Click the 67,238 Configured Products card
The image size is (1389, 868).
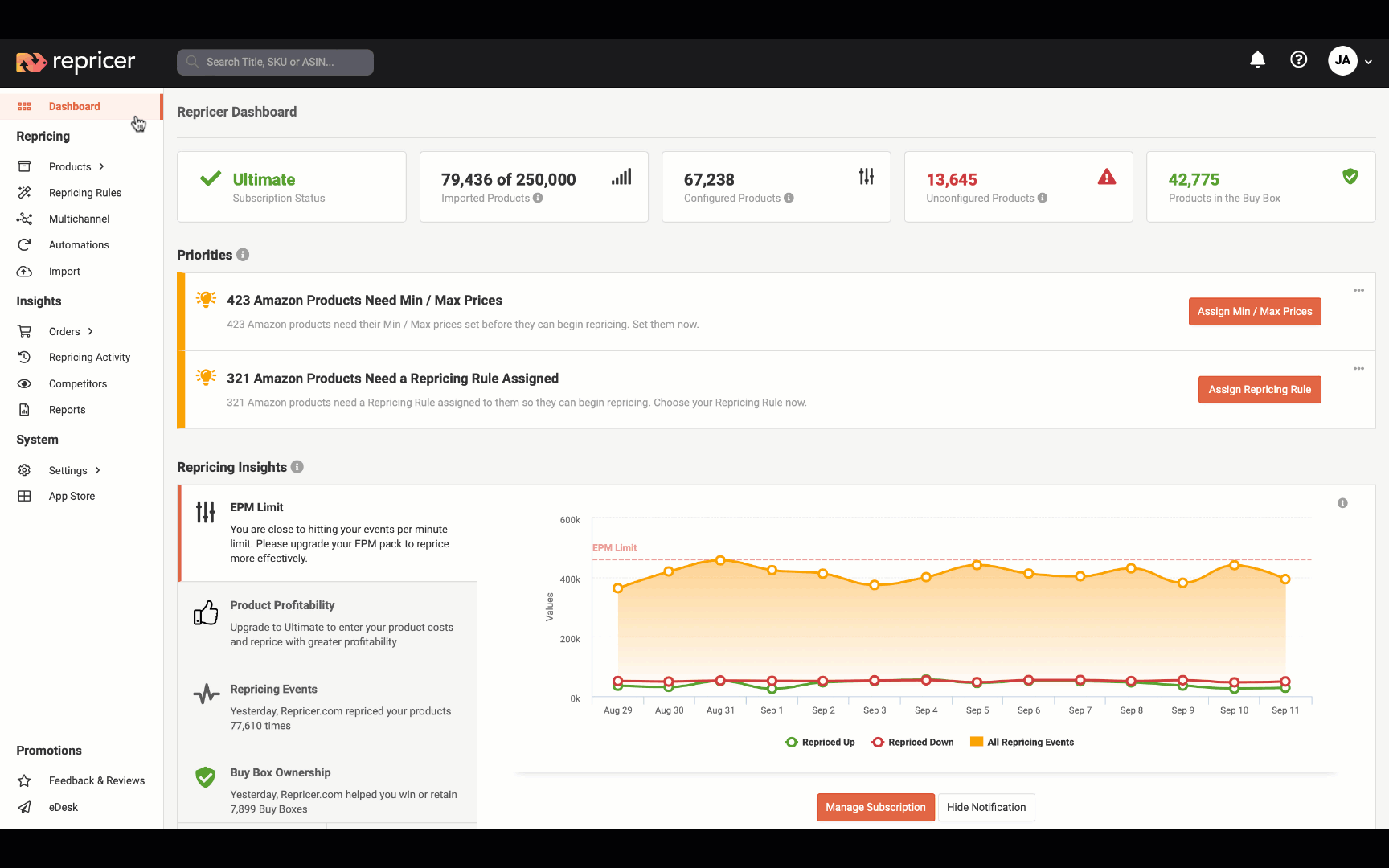coord(776,186)
